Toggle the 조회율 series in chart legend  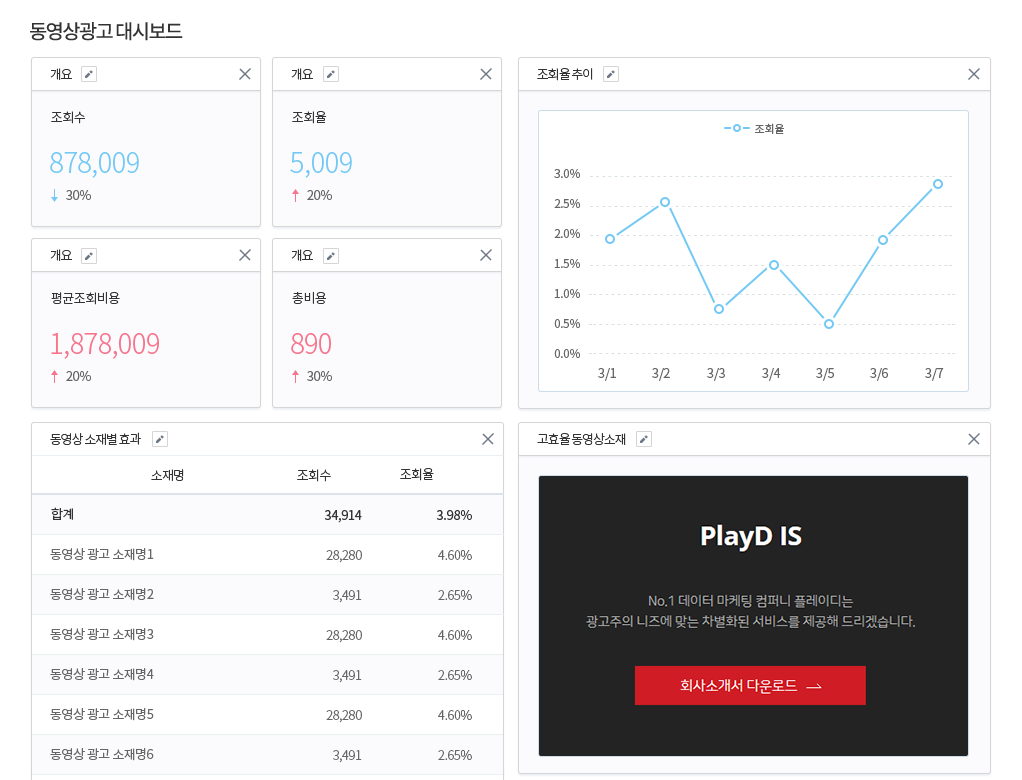(x=754, y=129)
